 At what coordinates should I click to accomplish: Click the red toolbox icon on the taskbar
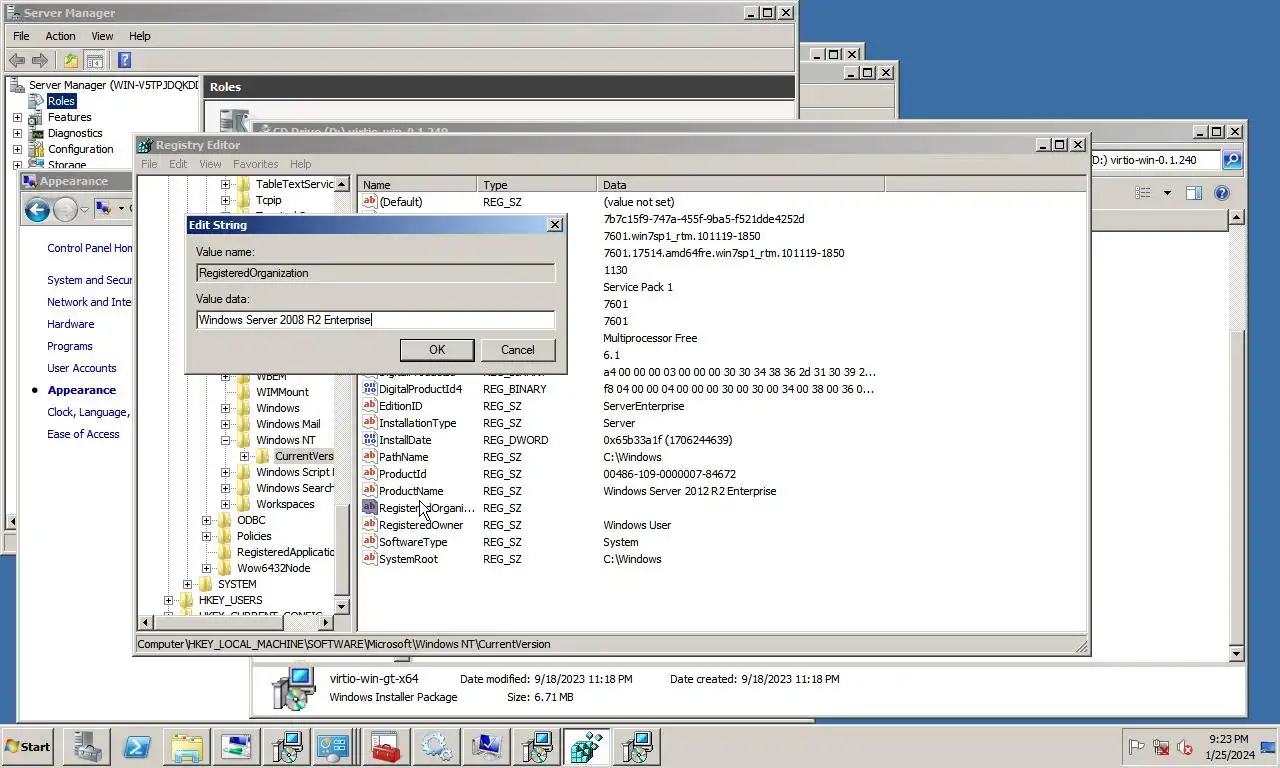[386, 747]
